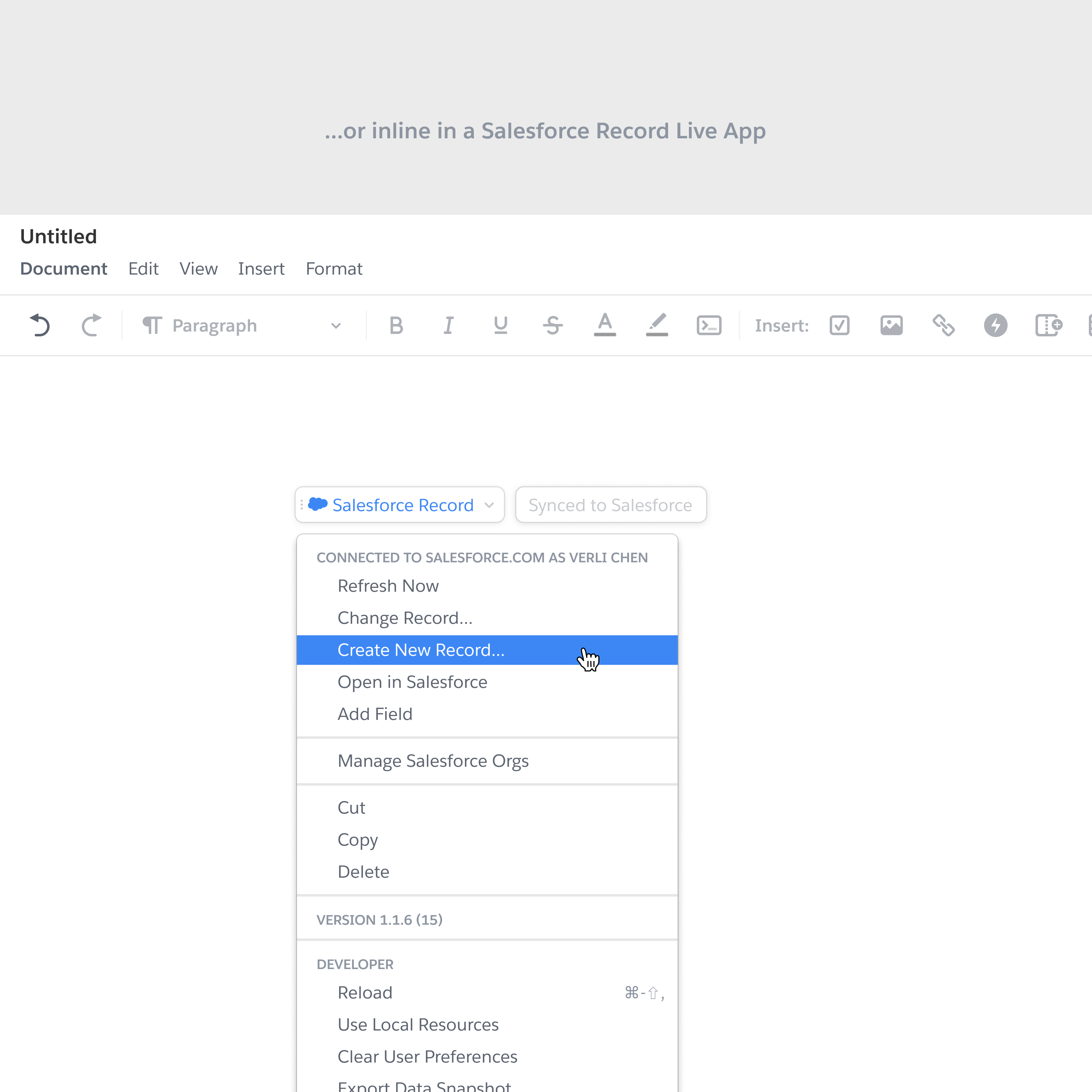Choose Add Field
The width and height of the screenshot is (1092, 1092).
(487, 715)
